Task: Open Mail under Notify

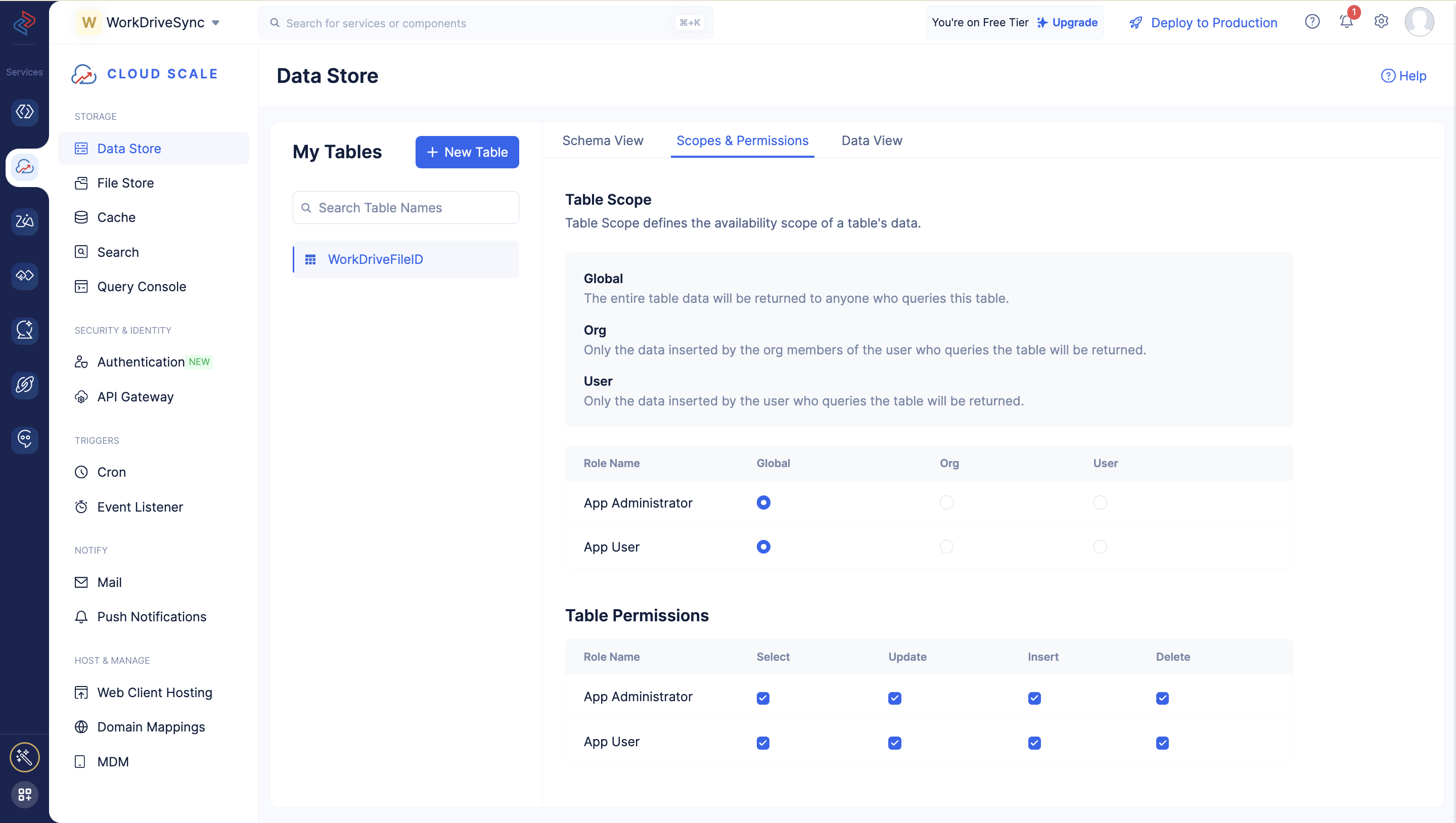Action: pyautogui.click(x=153, y=582)
